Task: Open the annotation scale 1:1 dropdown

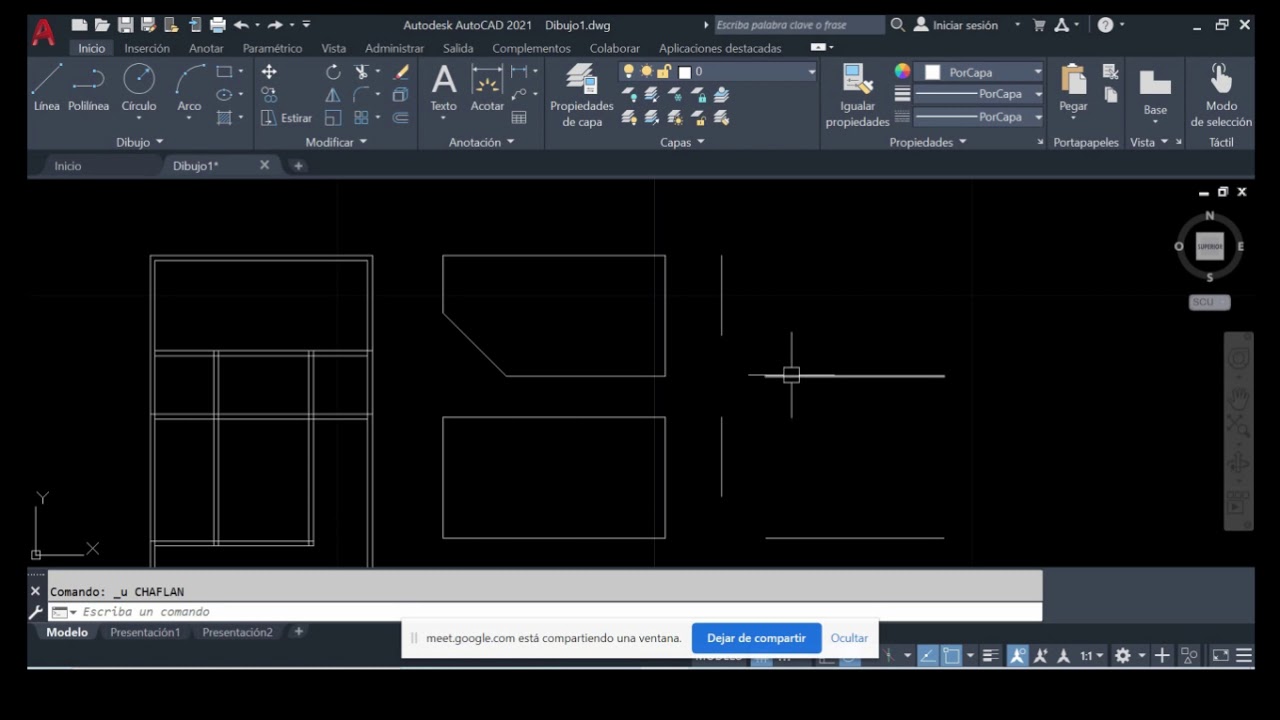Action: [1091, 656]
